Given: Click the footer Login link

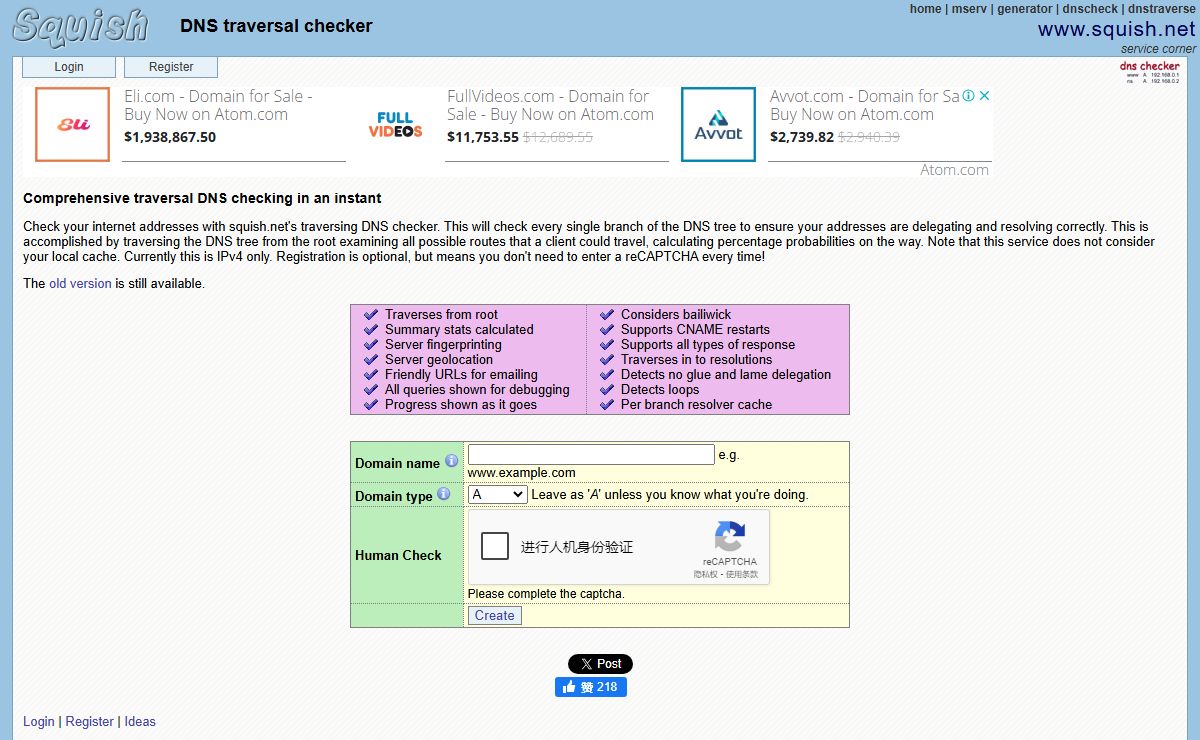Looking at the screenshot, I should [39, 722].
